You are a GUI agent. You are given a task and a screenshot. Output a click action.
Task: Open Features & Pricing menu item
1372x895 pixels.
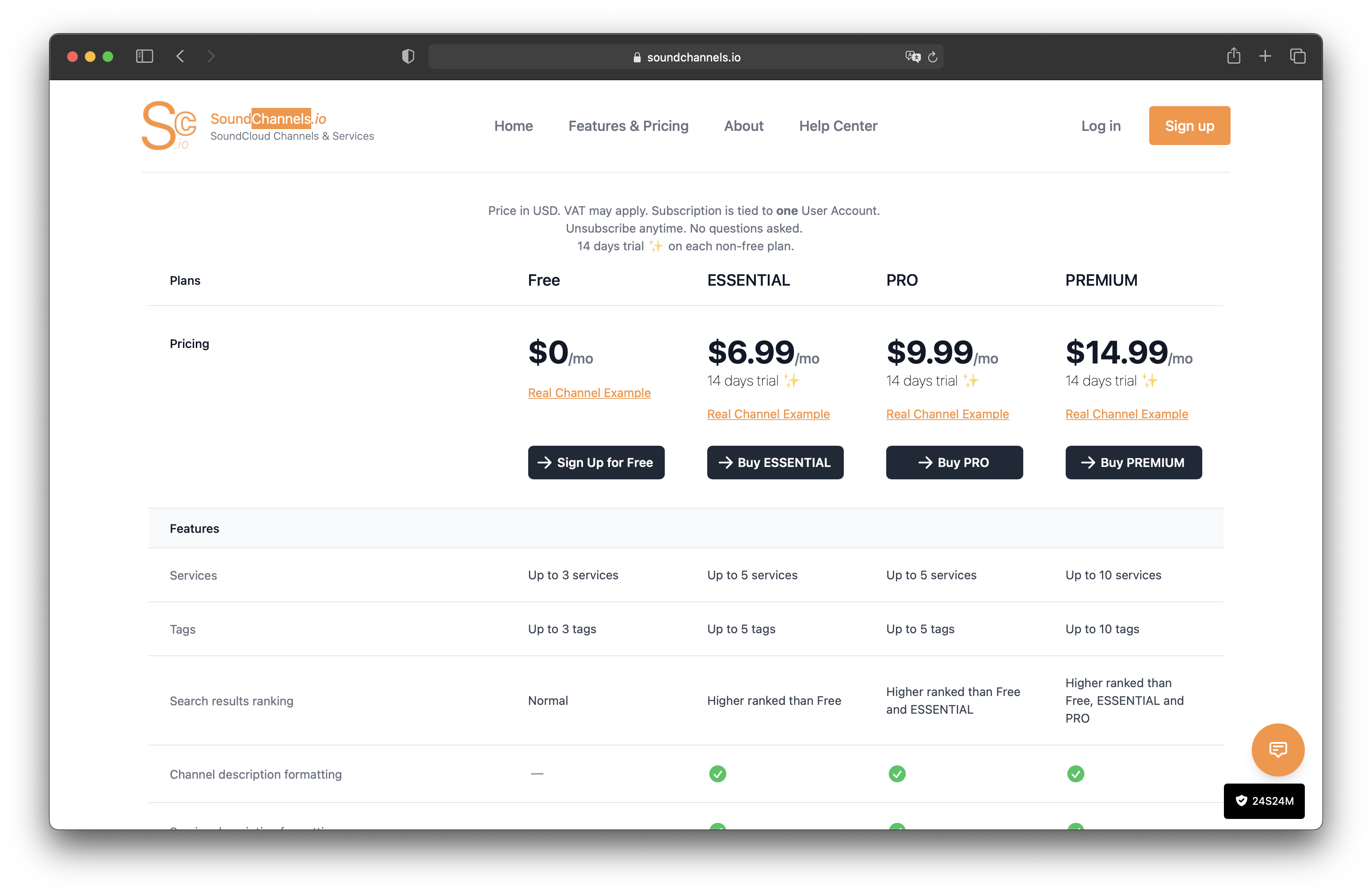pyautogui.click(x=629, y=126)
